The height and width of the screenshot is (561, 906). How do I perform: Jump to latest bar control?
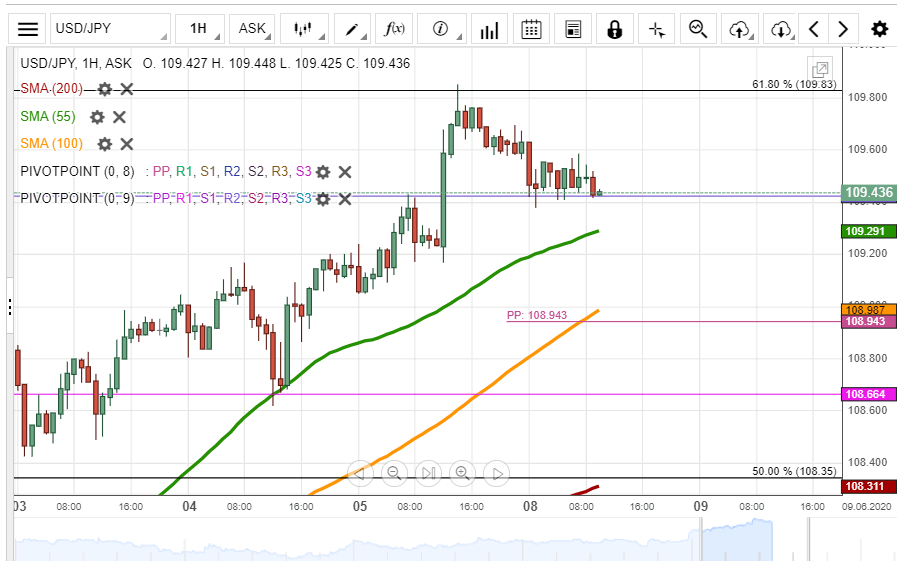428,474
